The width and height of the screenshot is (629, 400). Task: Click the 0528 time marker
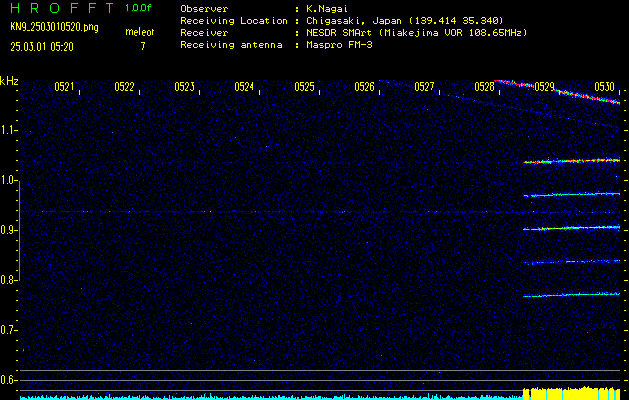point(484,87)
